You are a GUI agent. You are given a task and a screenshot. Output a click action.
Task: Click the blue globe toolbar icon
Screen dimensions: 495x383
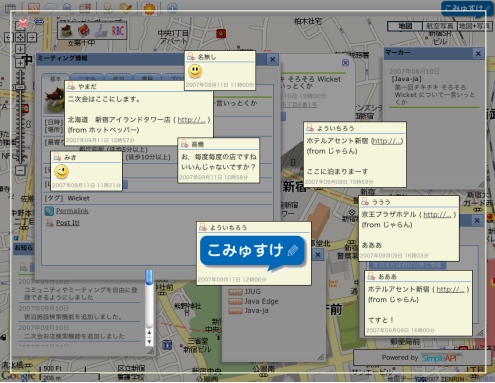coord(172,7)
